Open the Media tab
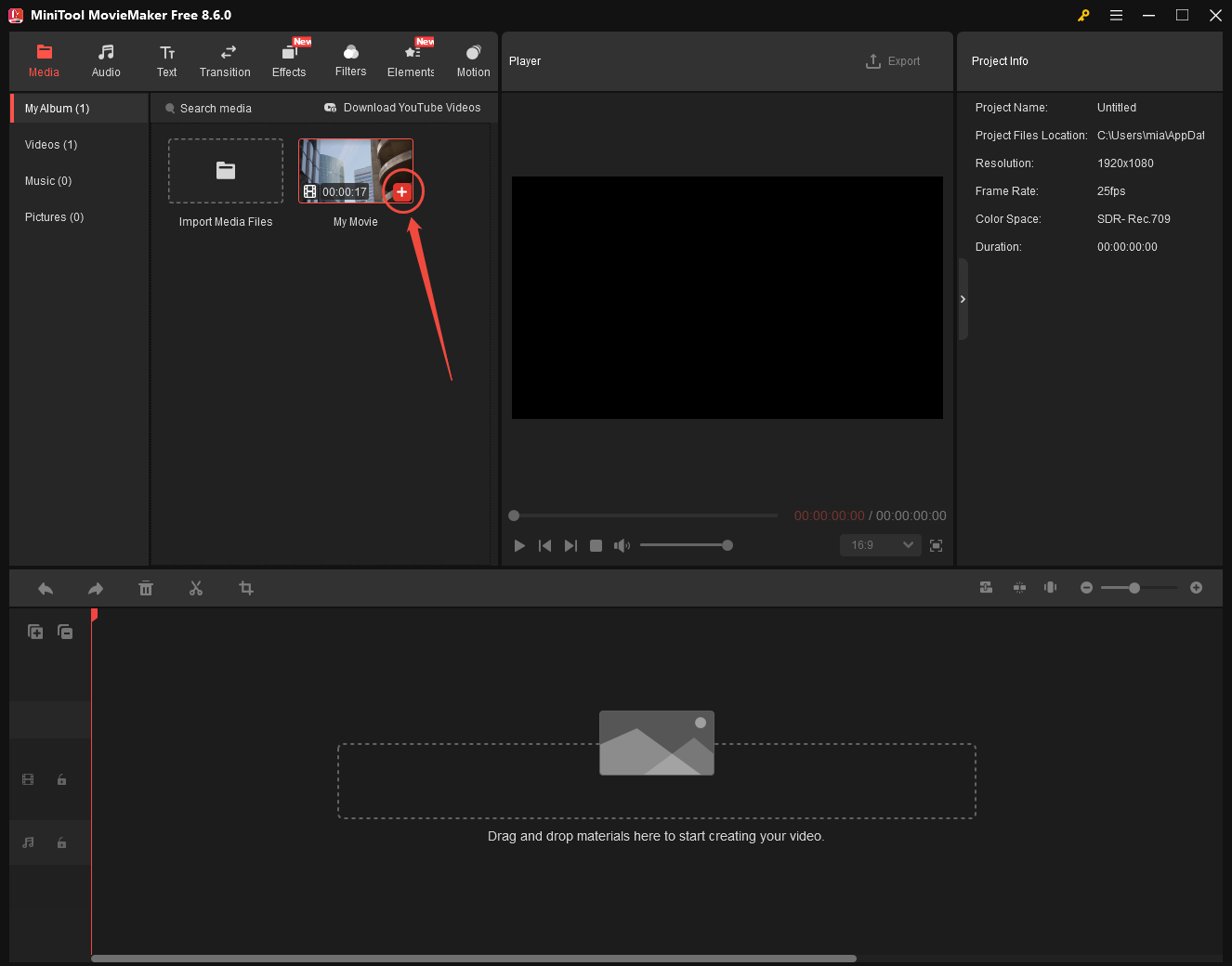1232x966 pixels. click(x=44, y=61)
